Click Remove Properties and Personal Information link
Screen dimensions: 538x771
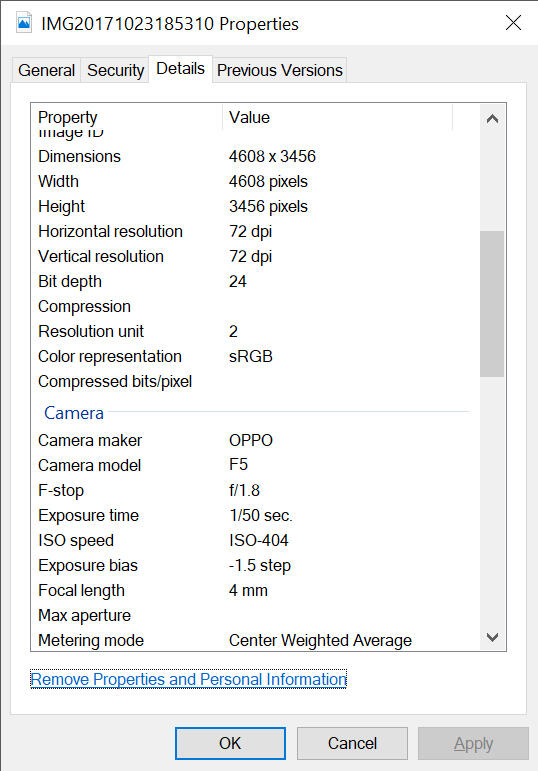188,679
